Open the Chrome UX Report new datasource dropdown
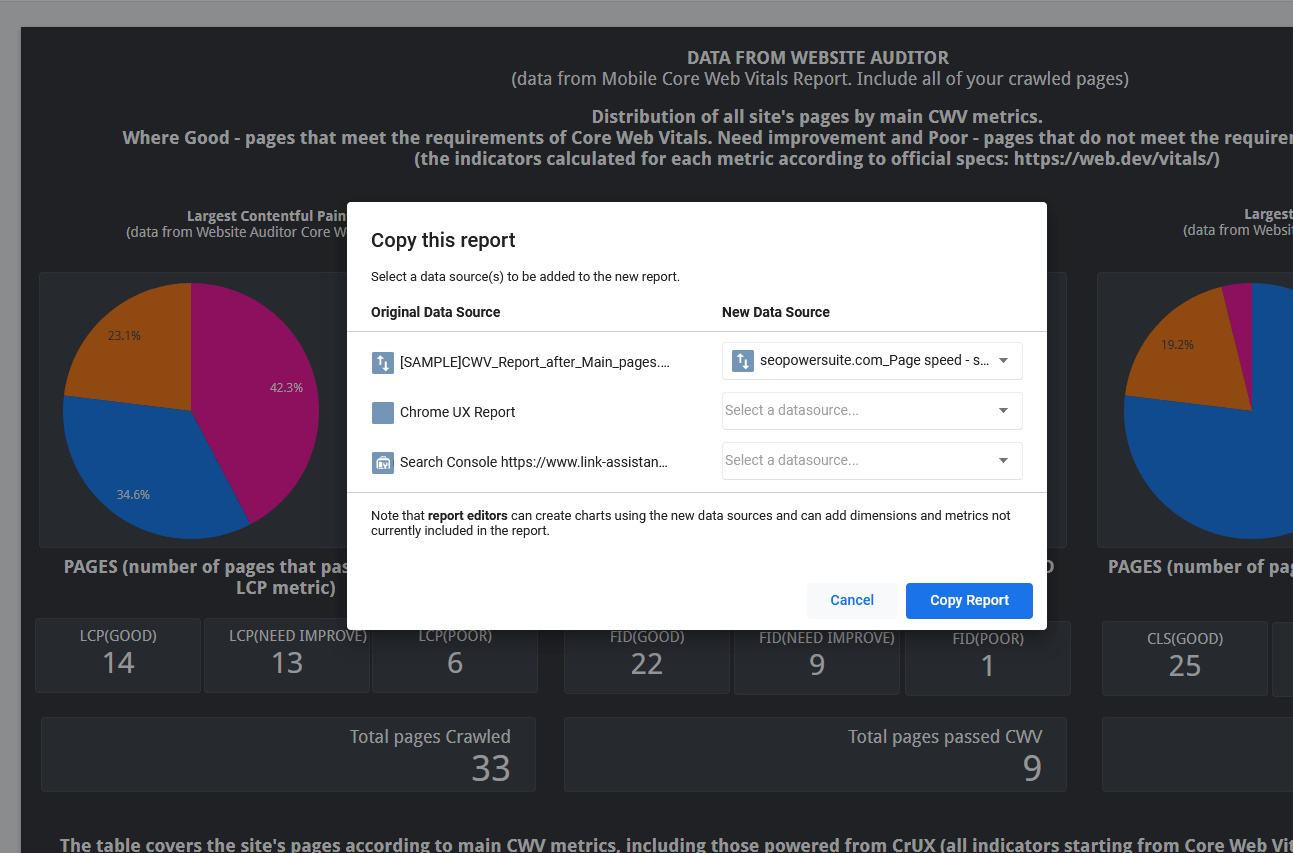Screen dimensions: 1293x853 [x=872, y=410]
